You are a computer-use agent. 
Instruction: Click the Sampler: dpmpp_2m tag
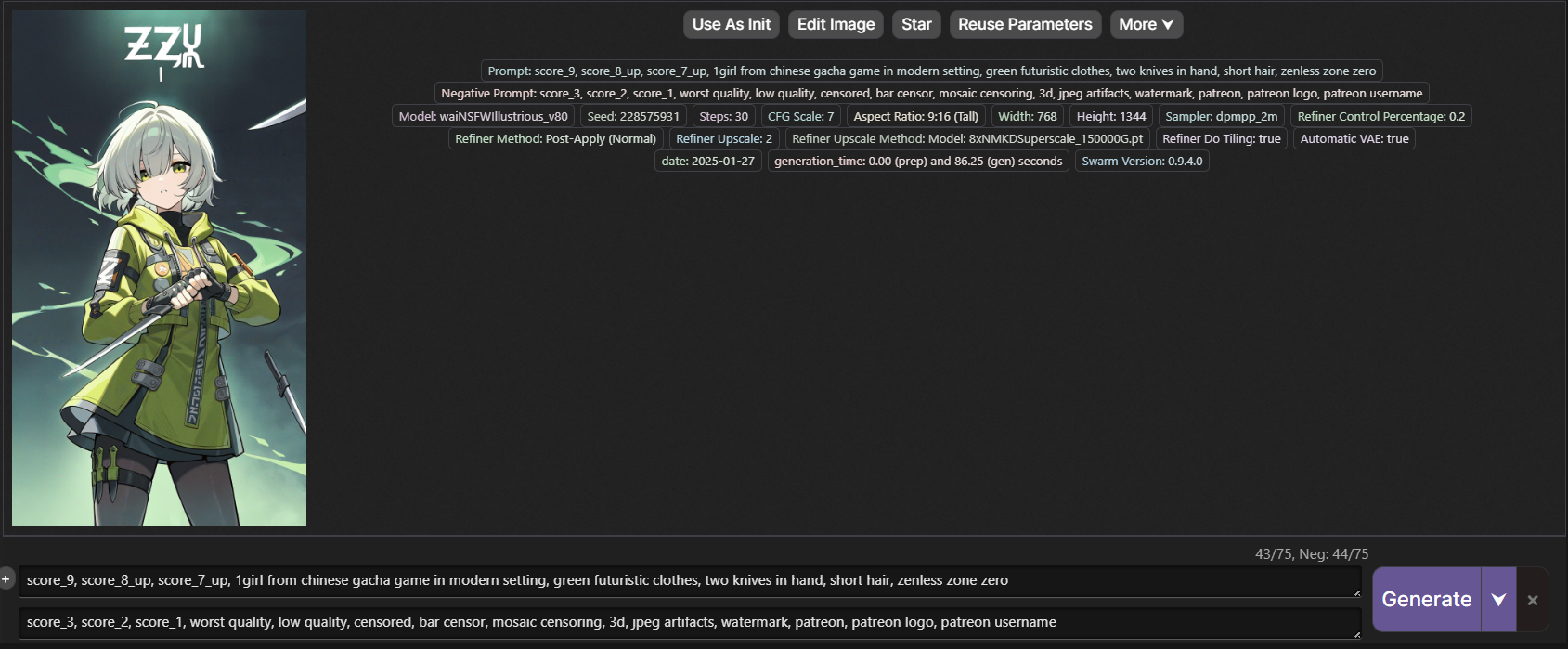pyautogui.click(x=1222, y=116)
